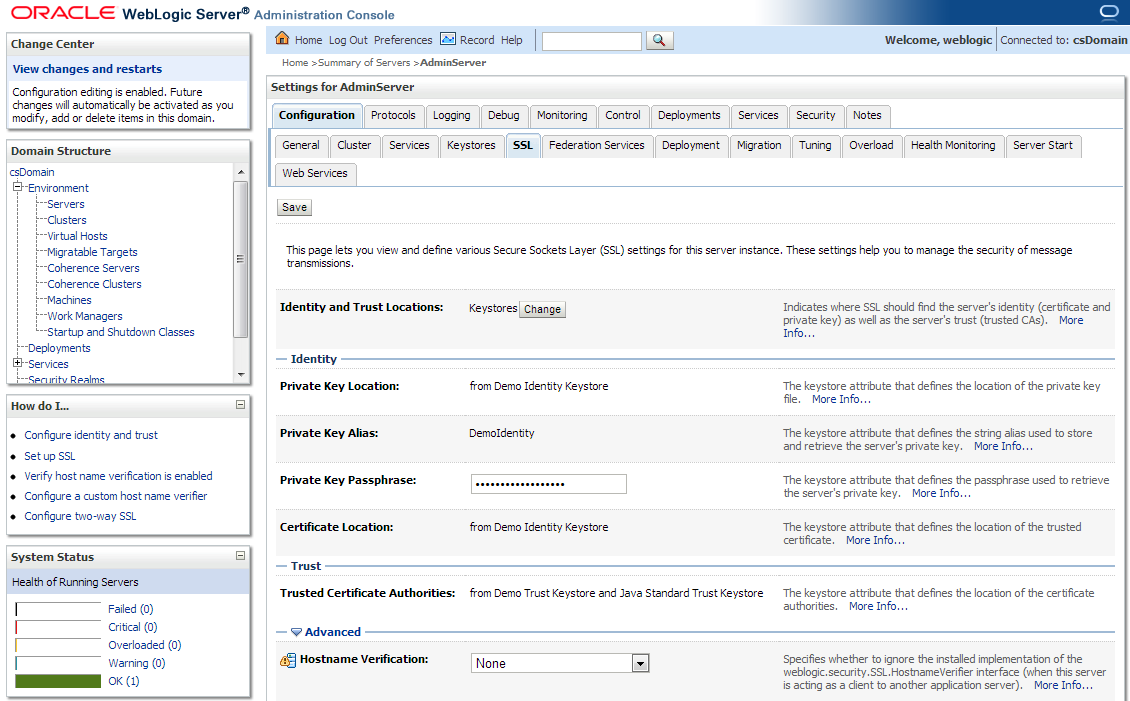Collapse the How do I panel
The height and width of the screenshot is (701, 1130).
coord(241,404)
